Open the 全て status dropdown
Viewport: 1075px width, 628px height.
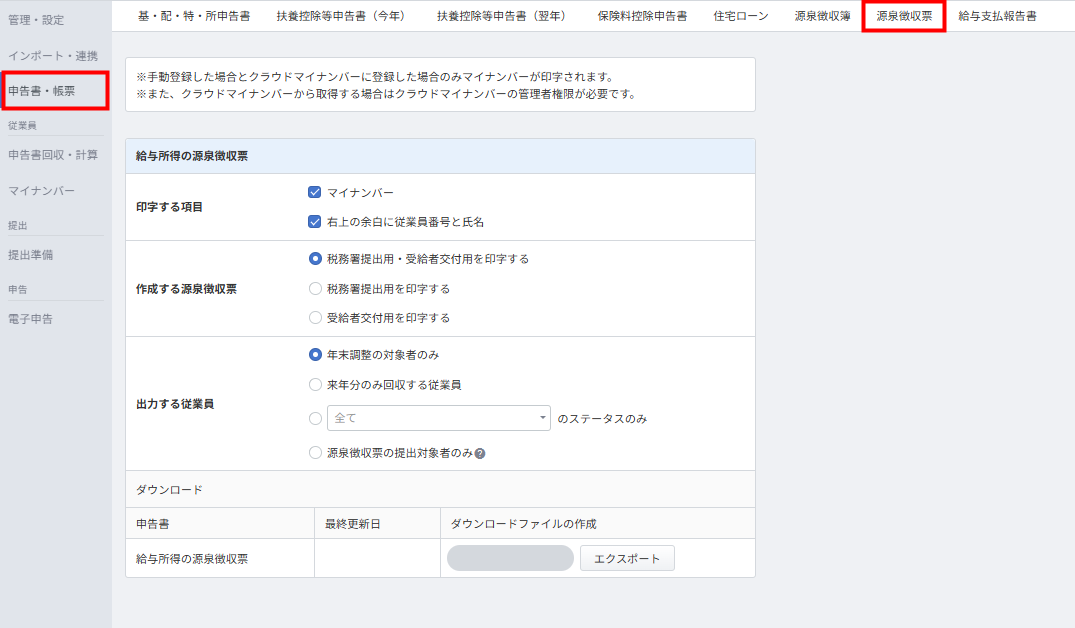tap(438, 418)
